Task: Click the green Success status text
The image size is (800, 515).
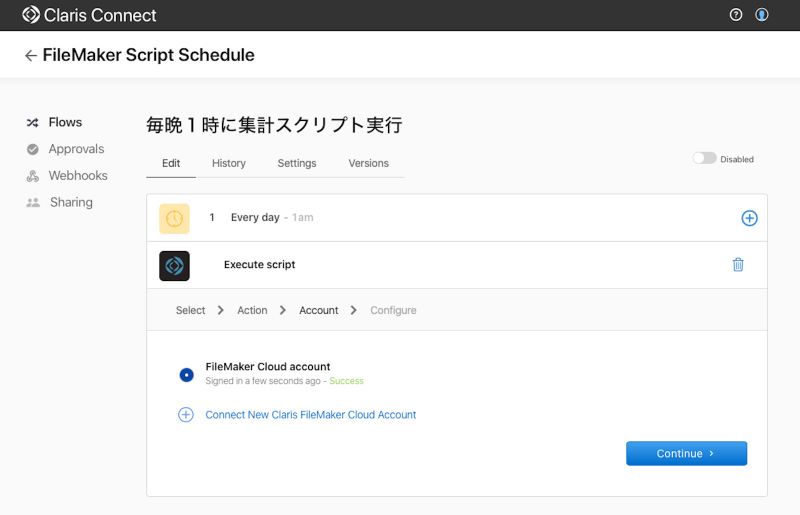Action: click(x=346, y=381)
